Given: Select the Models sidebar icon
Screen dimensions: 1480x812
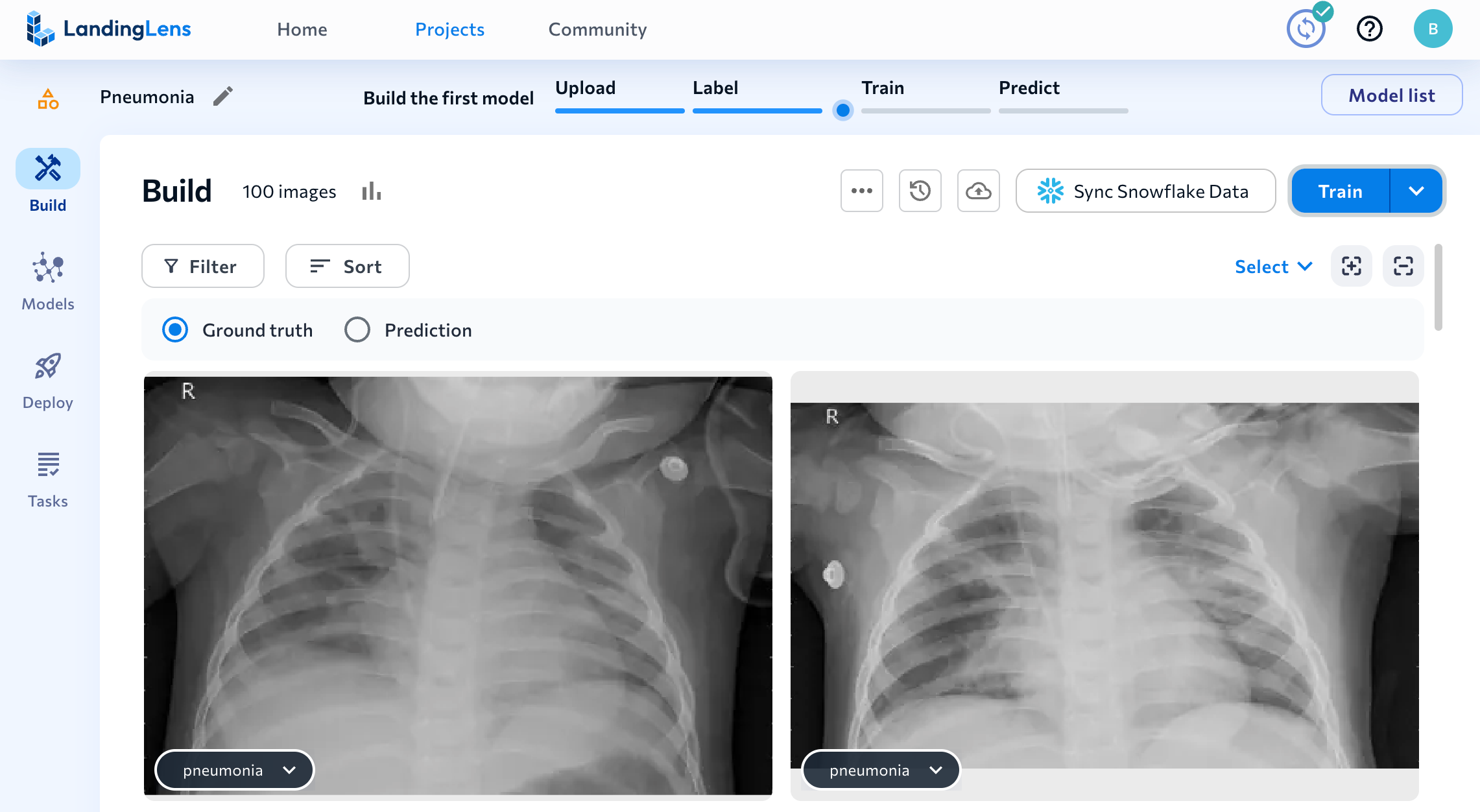Looking at the screenshot, I should 47,279.
